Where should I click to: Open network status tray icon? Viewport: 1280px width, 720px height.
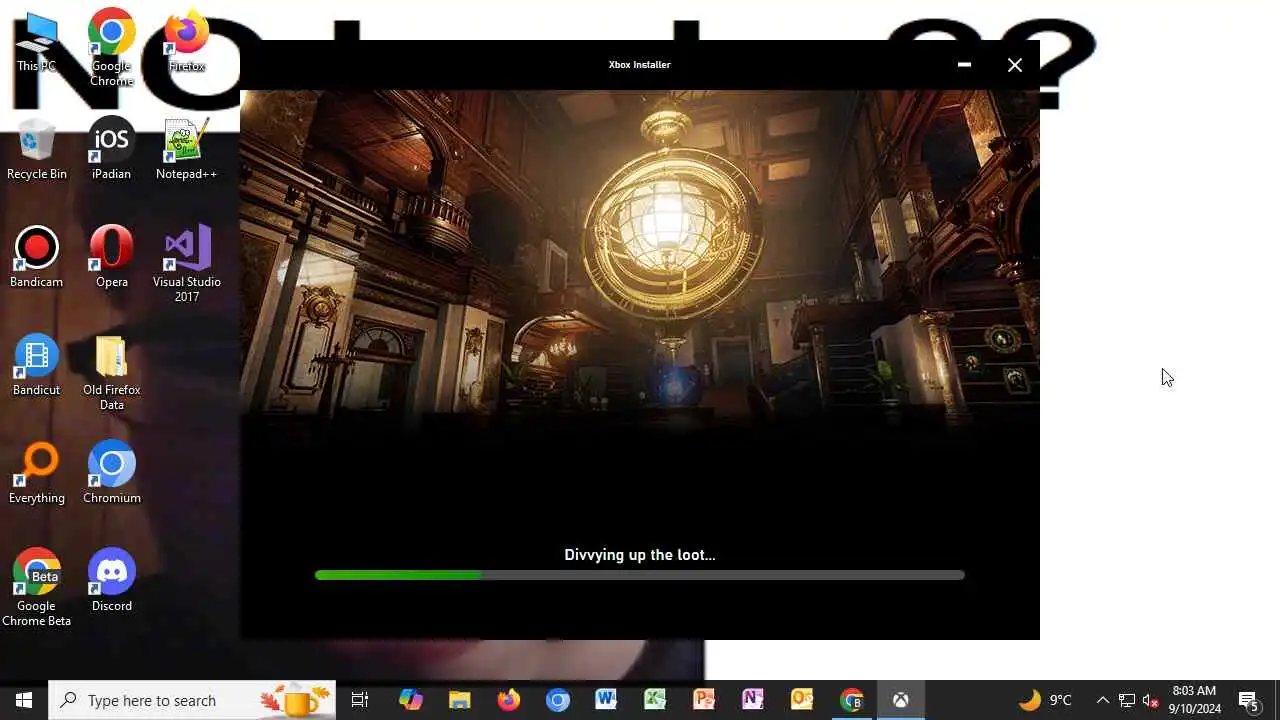[x=1126, y=700]
